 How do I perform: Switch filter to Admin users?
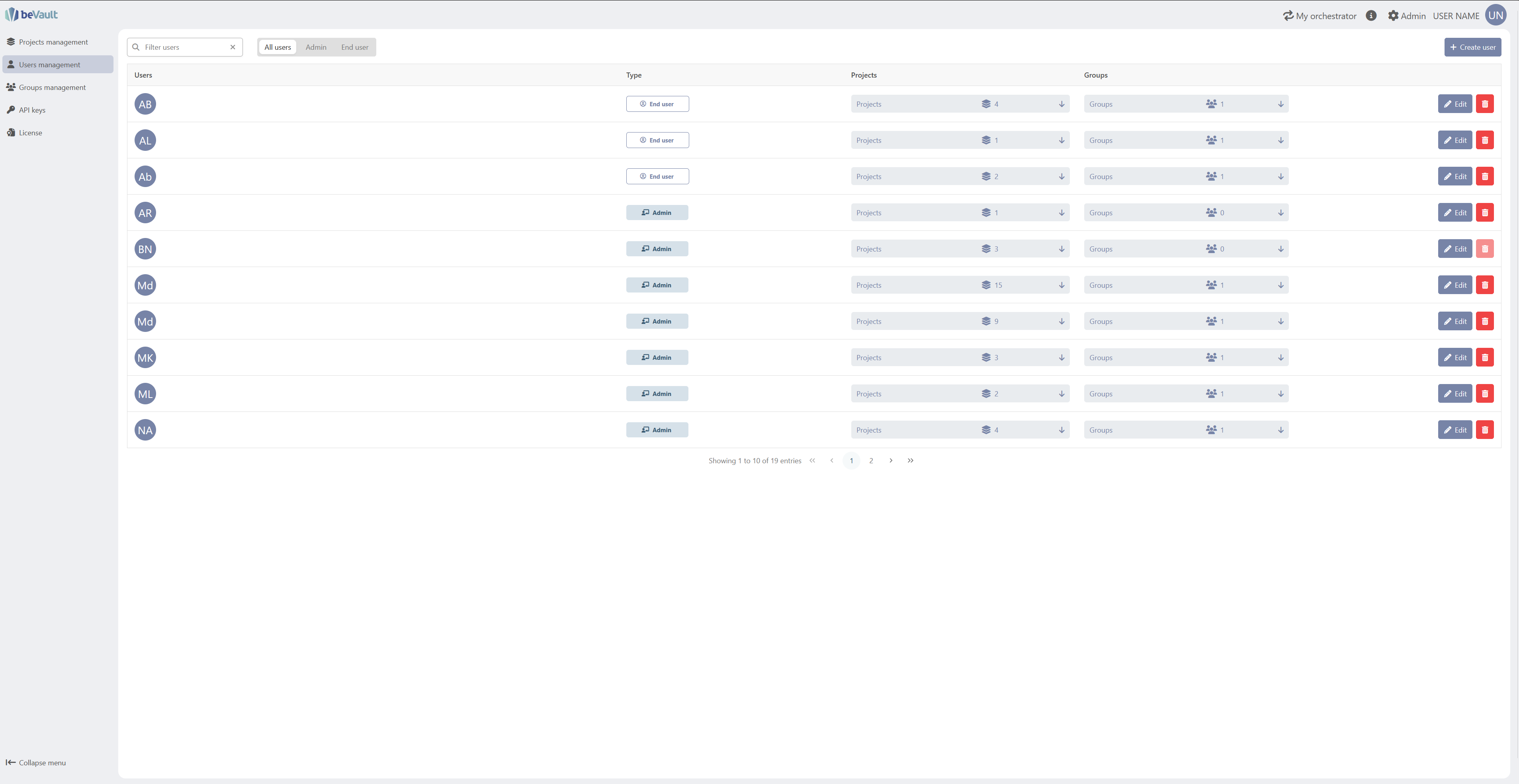pos(315,47)
